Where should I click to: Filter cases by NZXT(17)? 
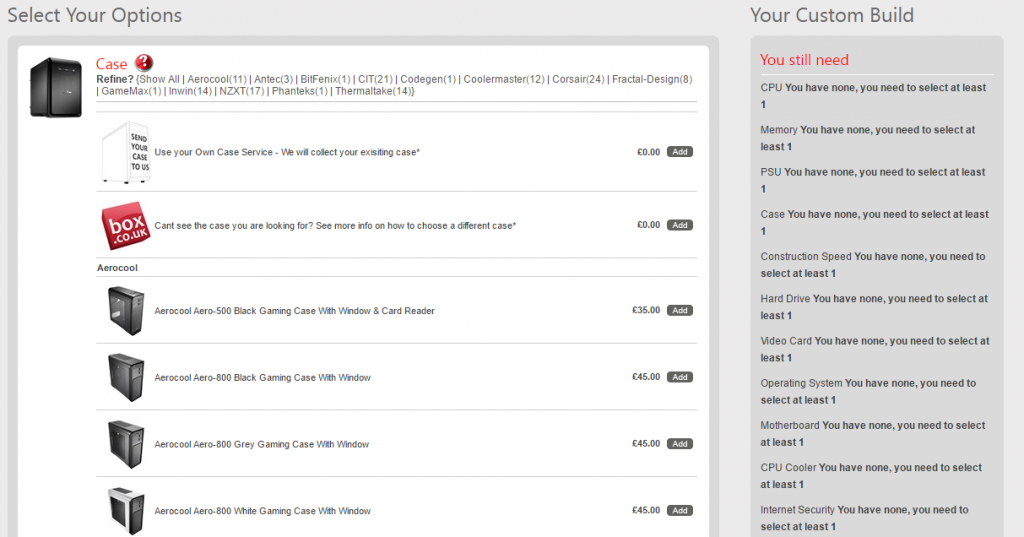pos(242,91)
